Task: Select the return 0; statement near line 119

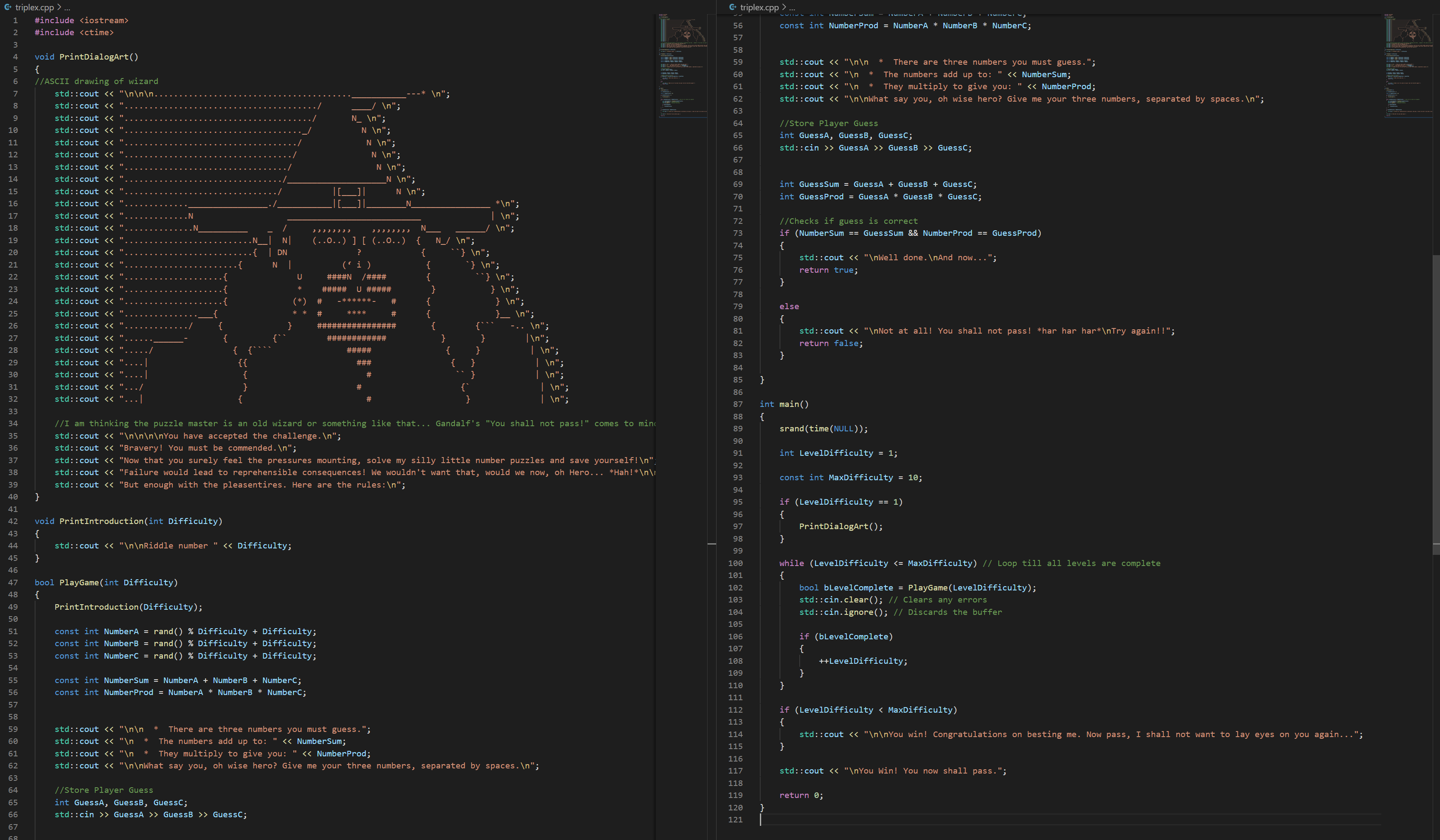Action: click(801, 795)
